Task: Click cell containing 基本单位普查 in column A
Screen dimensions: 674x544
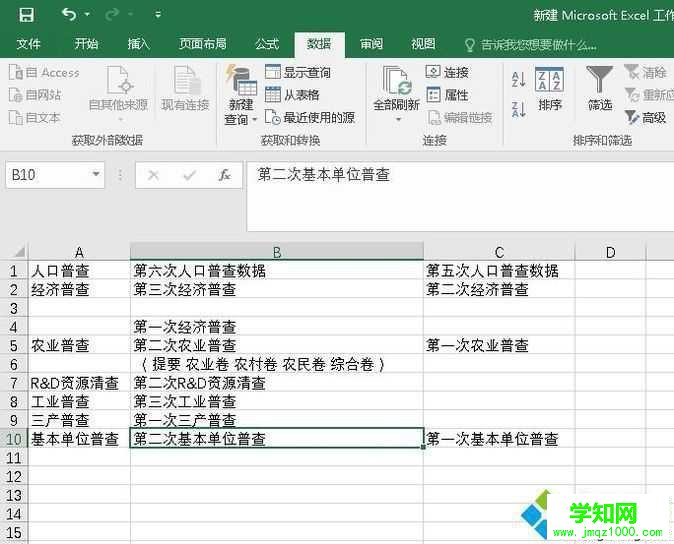Action: [79, 439]
